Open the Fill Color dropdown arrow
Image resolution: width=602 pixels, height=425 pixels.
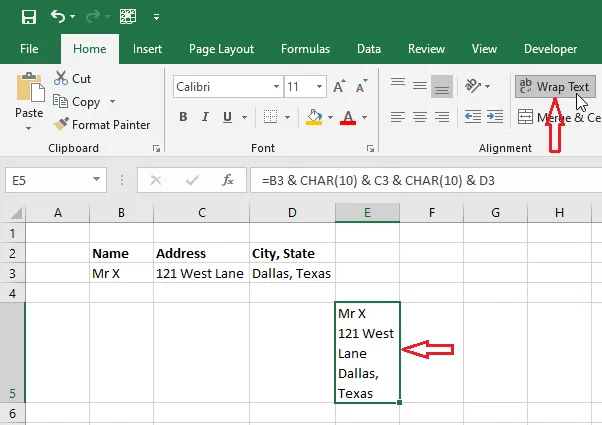(330, 117)
